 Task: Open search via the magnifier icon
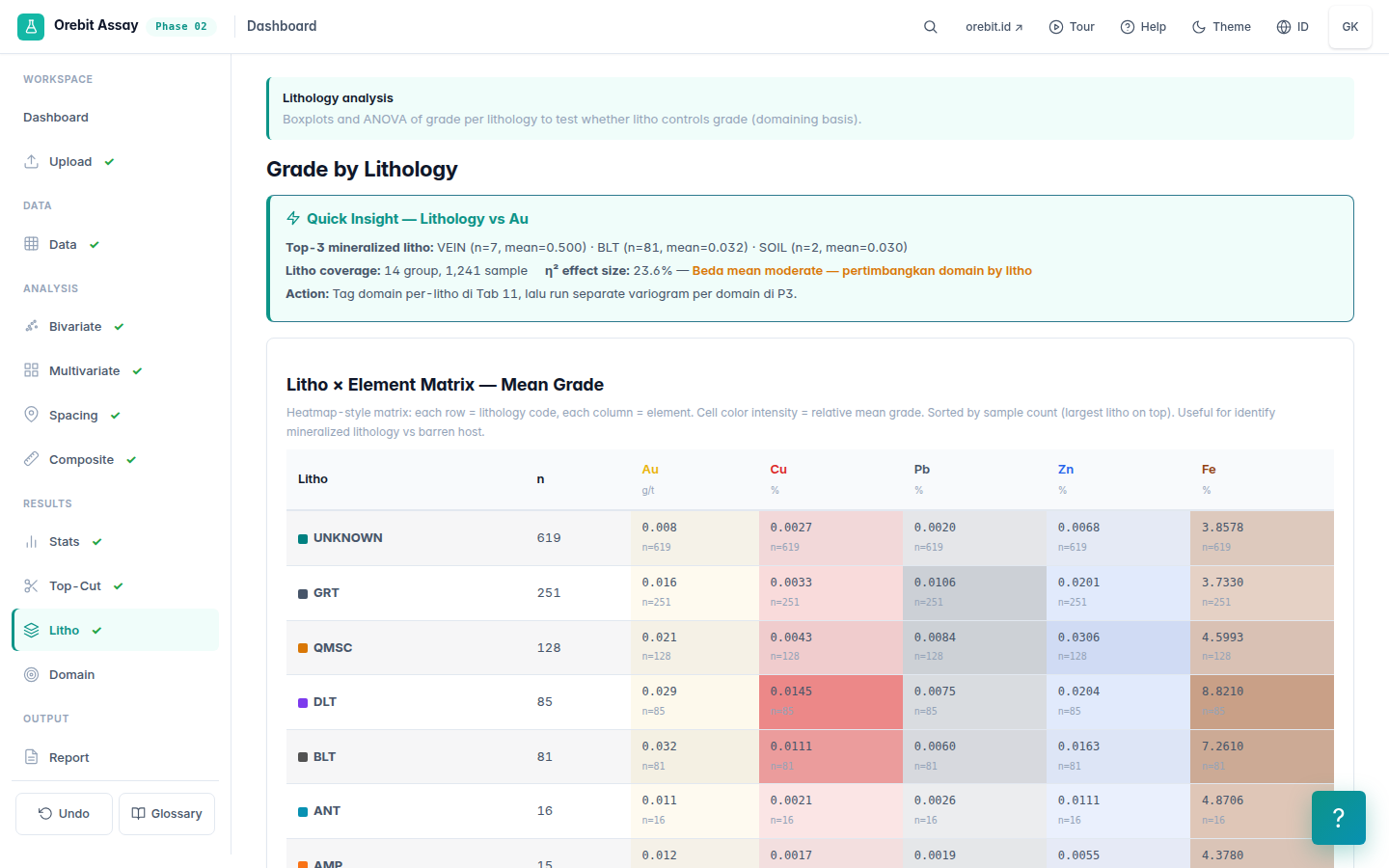931,27
